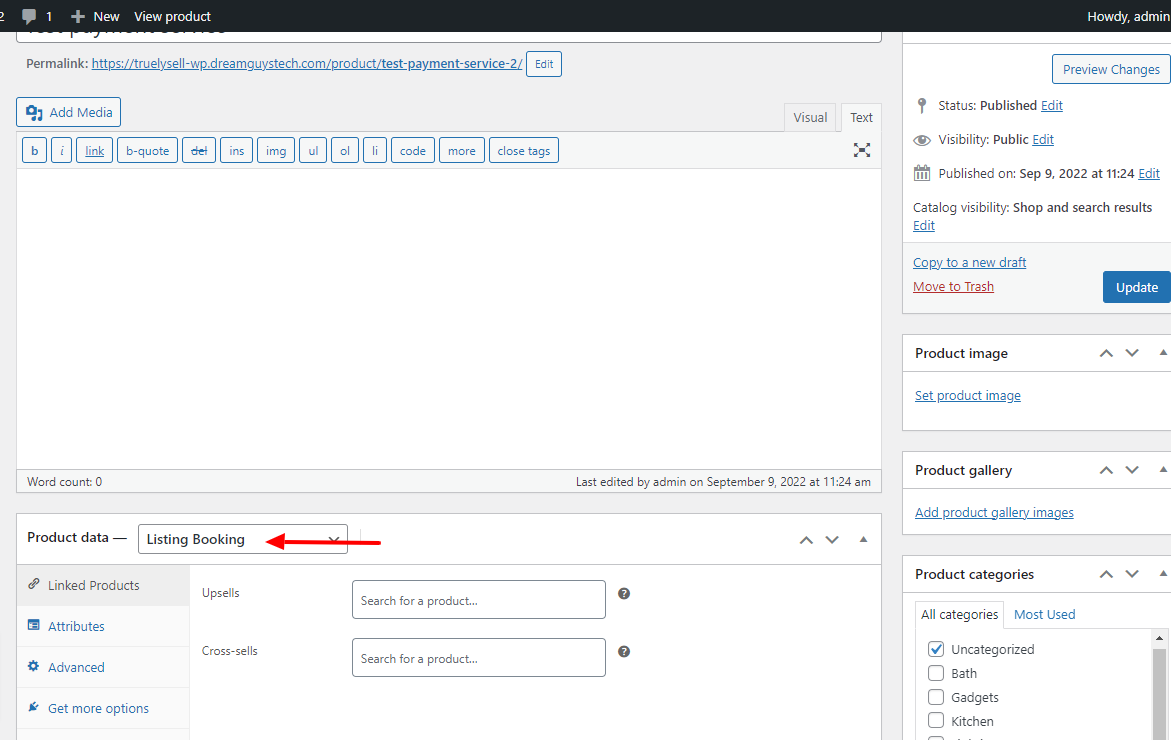Insert bold tag with b button
The width and height of the screenshot is (1171, 740).
[35, 151]
